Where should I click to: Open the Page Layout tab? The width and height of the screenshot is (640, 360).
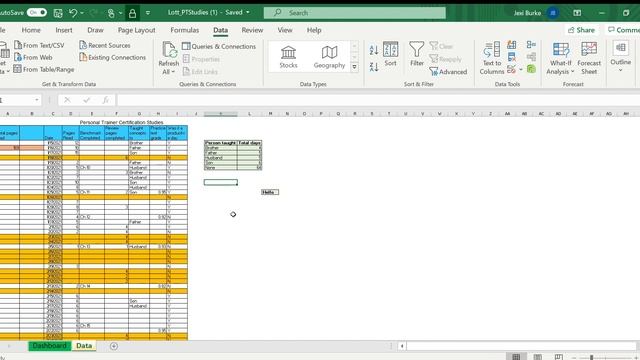pos(136,30)
